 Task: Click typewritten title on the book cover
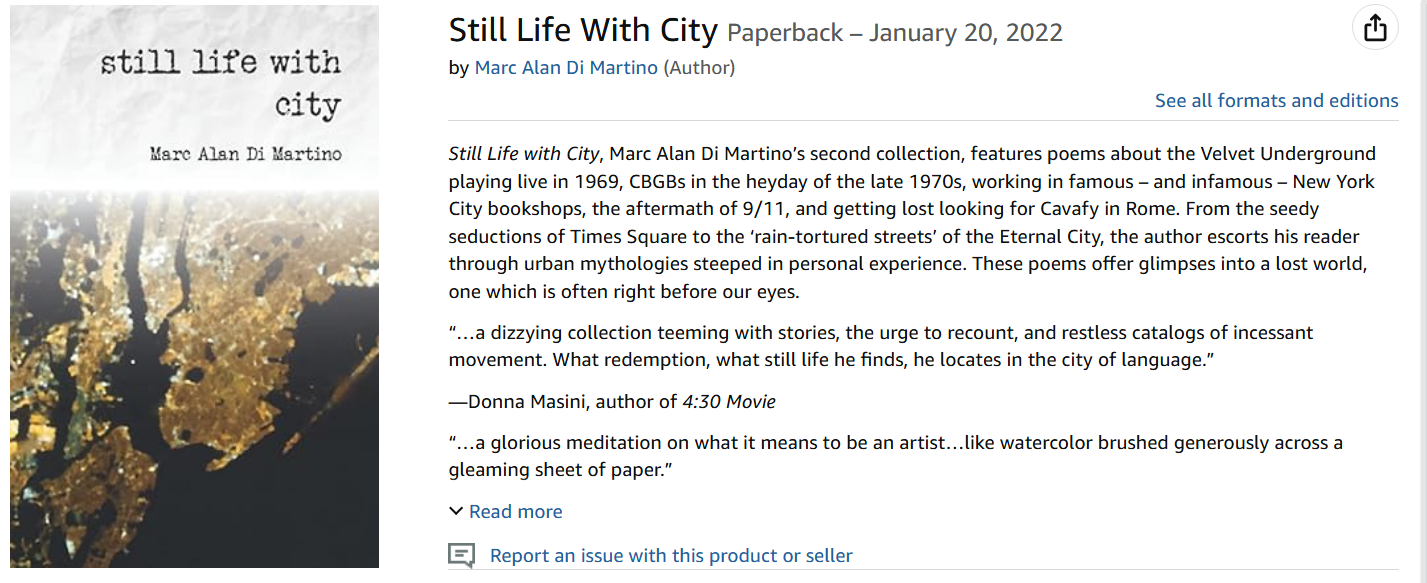(x=222, y=82)
